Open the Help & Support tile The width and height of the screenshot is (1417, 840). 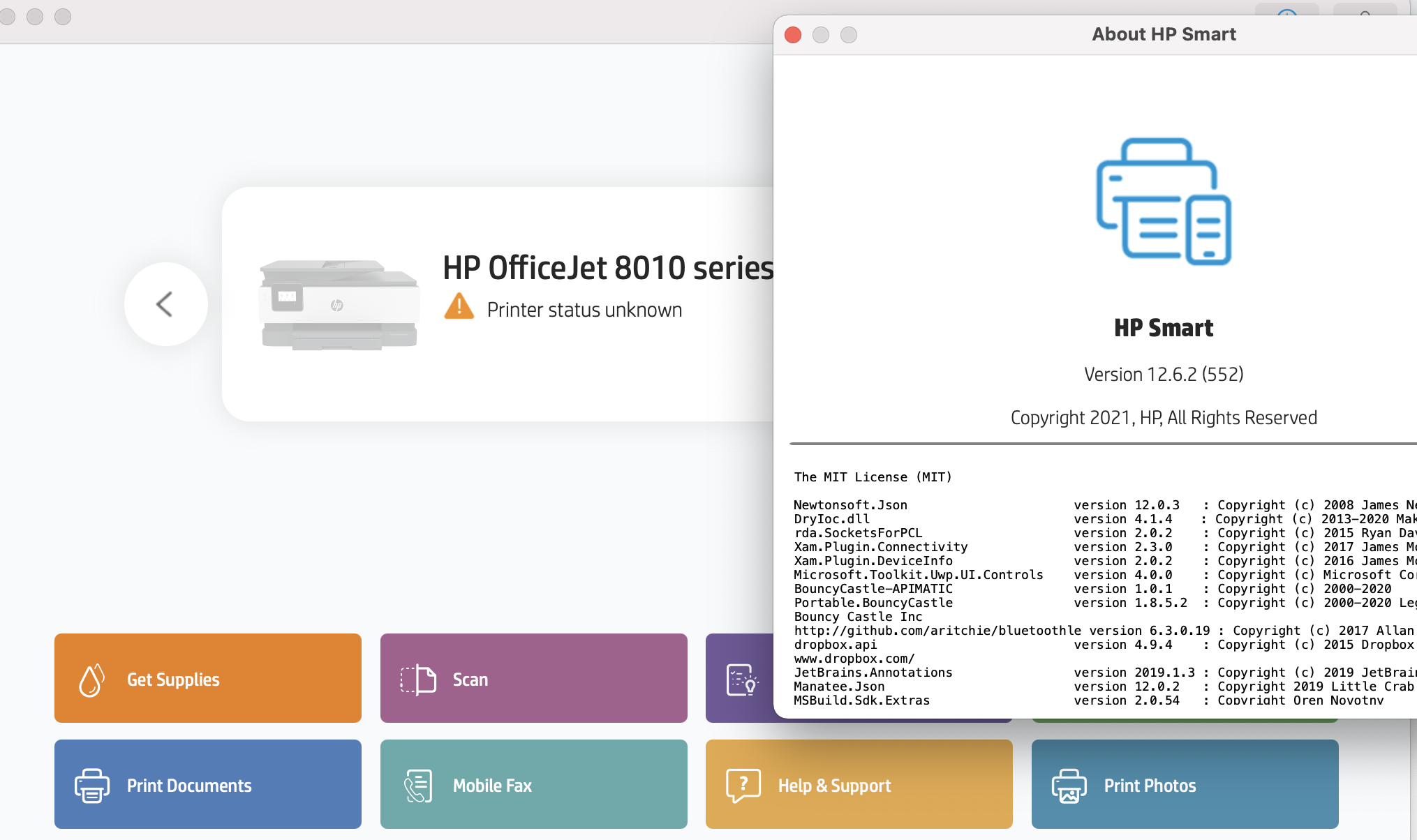click(x=859, y=784)
